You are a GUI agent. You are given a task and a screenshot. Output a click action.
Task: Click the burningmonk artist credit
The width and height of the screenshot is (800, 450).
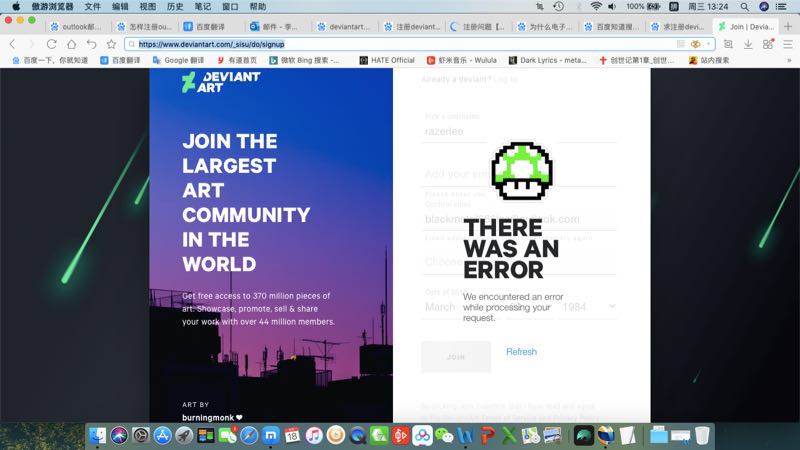click(212, 417)
